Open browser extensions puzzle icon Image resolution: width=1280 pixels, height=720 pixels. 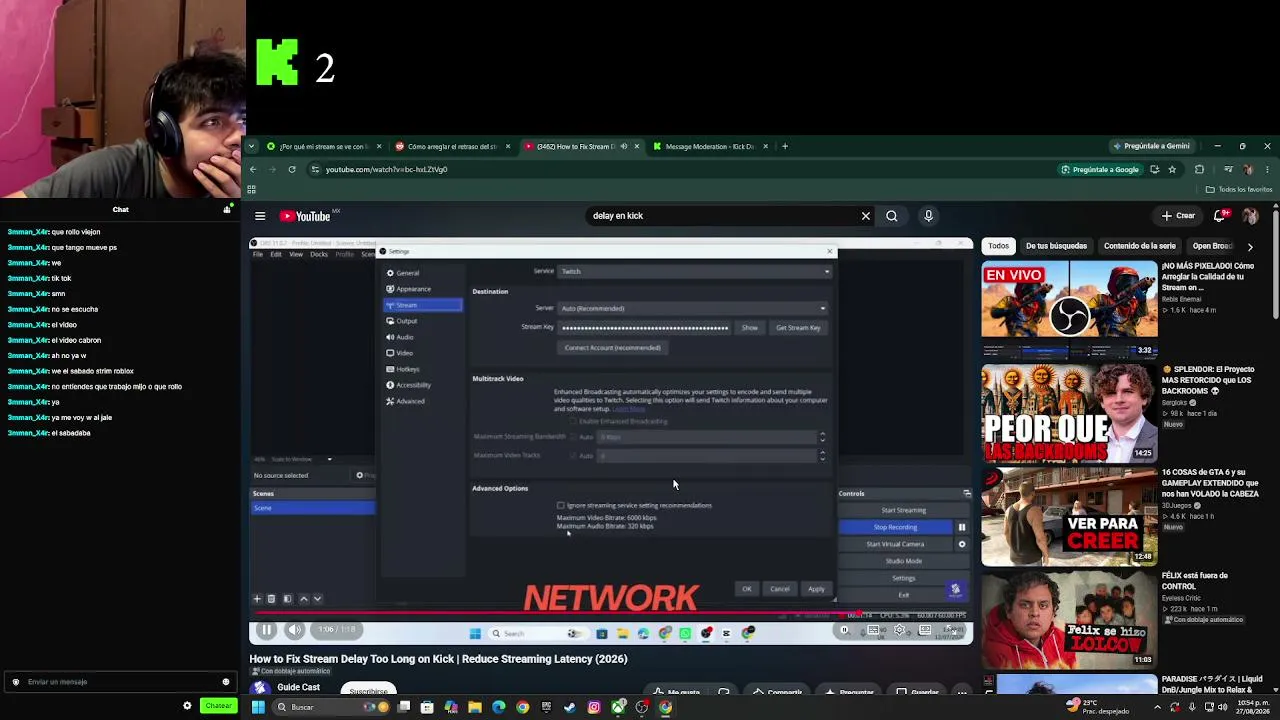tap(1199, 169)
